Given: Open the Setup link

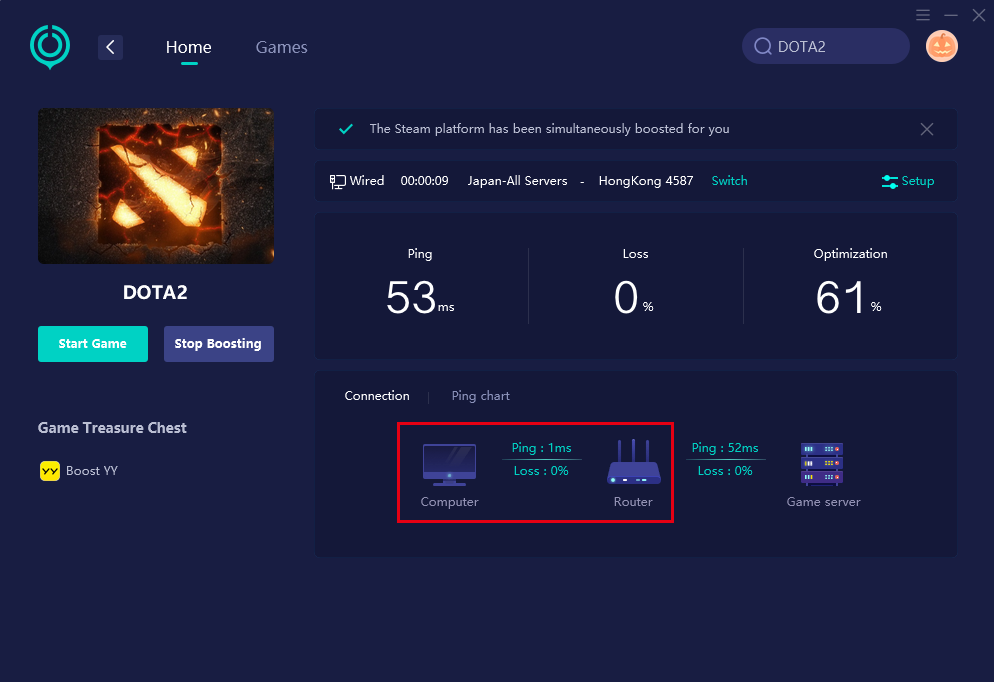Looking at the screenshot, I should click(918, 181).
